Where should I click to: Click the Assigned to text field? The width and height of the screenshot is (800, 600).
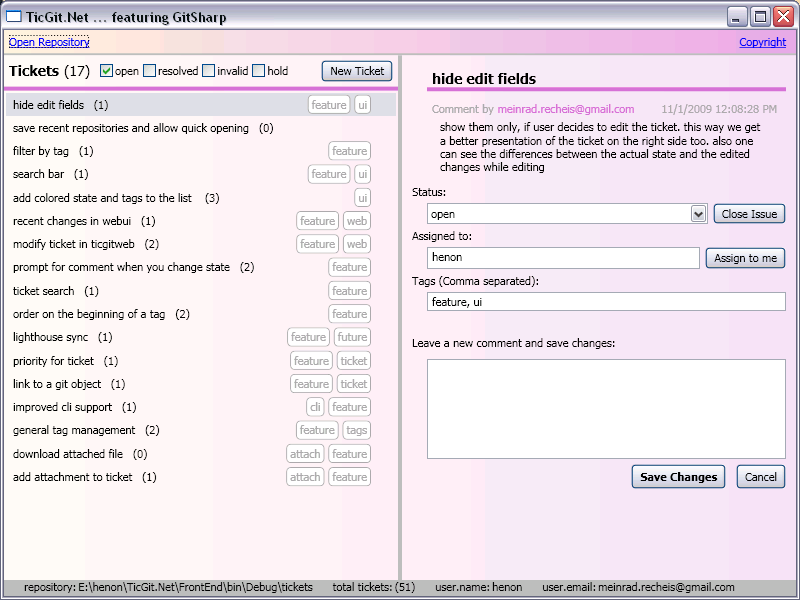(x=562, y=258)
